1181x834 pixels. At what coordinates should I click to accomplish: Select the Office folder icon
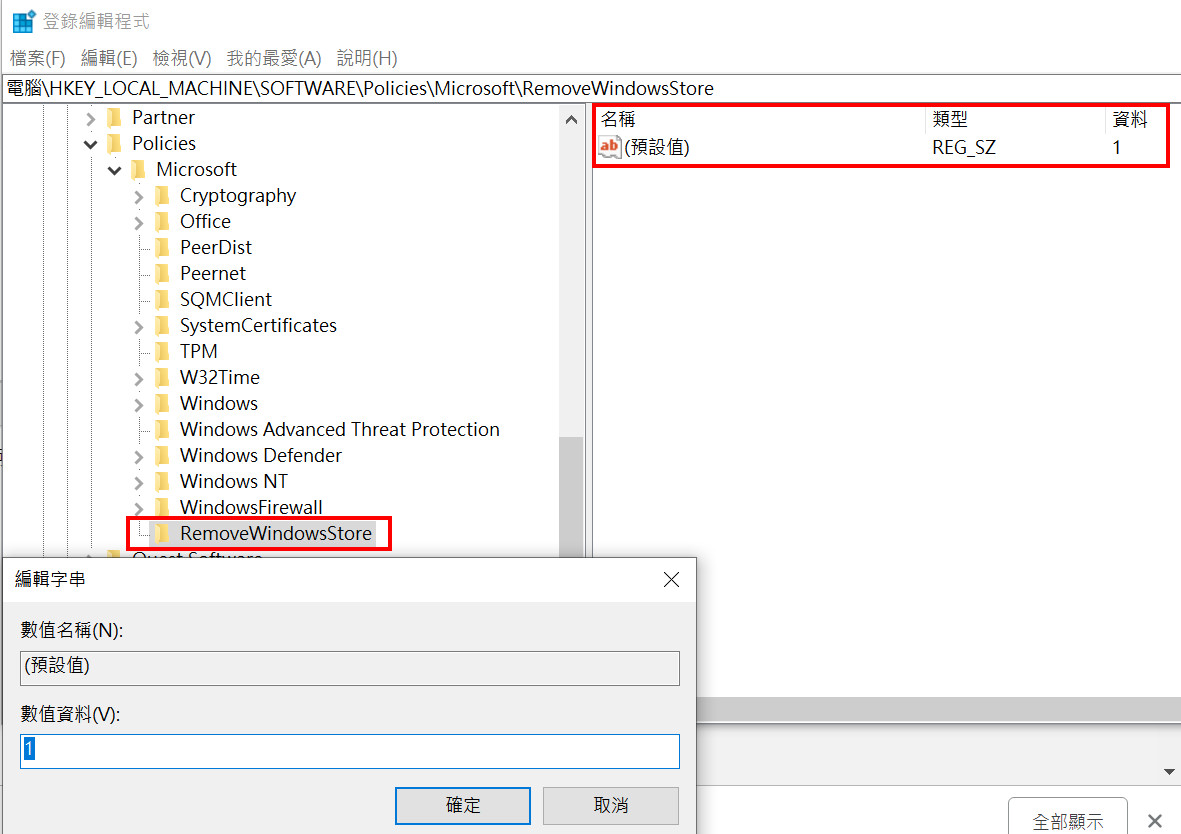[x=163, y=221]
